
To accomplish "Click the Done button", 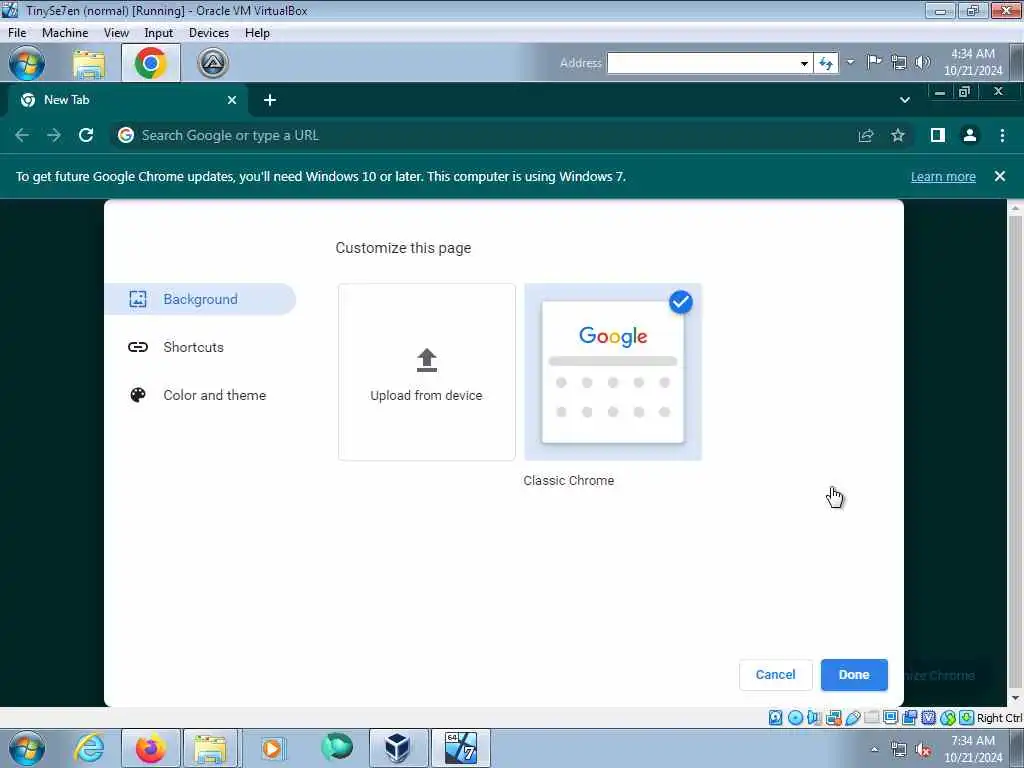I will (854, 675).
